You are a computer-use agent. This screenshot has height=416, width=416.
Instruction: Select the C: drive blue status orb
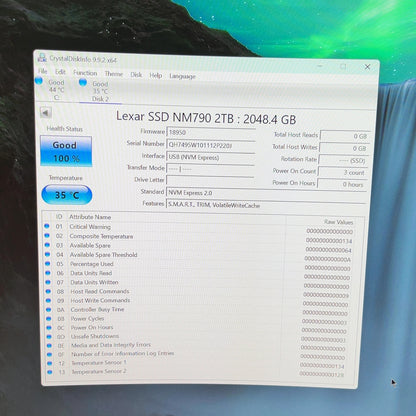[39, 80]
